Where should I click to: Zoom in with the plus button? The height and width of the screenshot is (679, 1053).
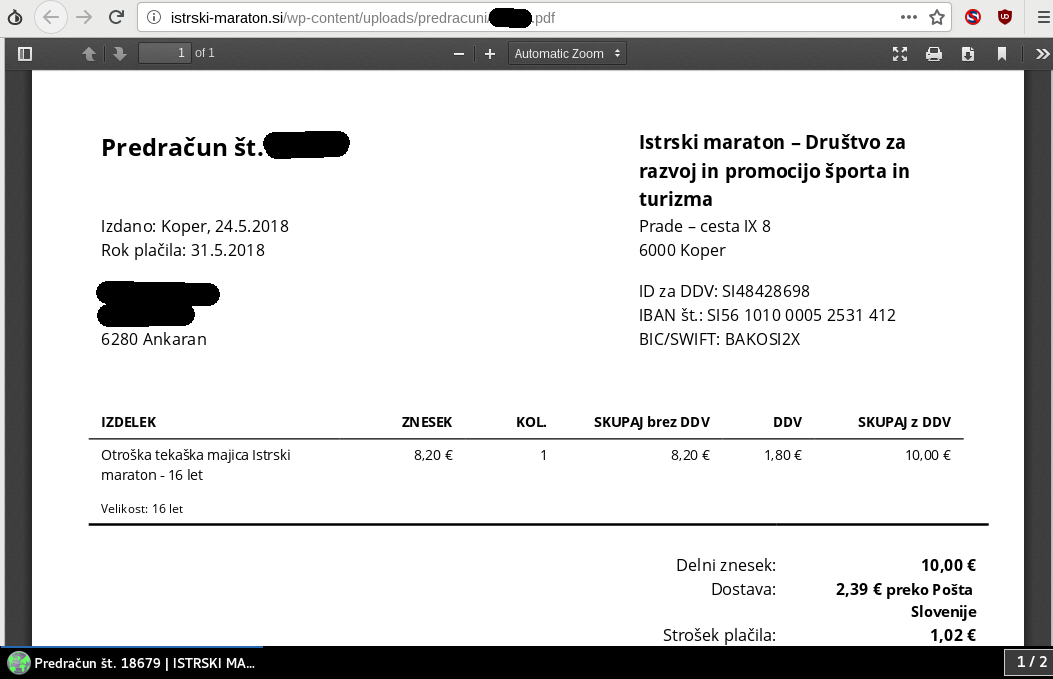tap(490, 54)
